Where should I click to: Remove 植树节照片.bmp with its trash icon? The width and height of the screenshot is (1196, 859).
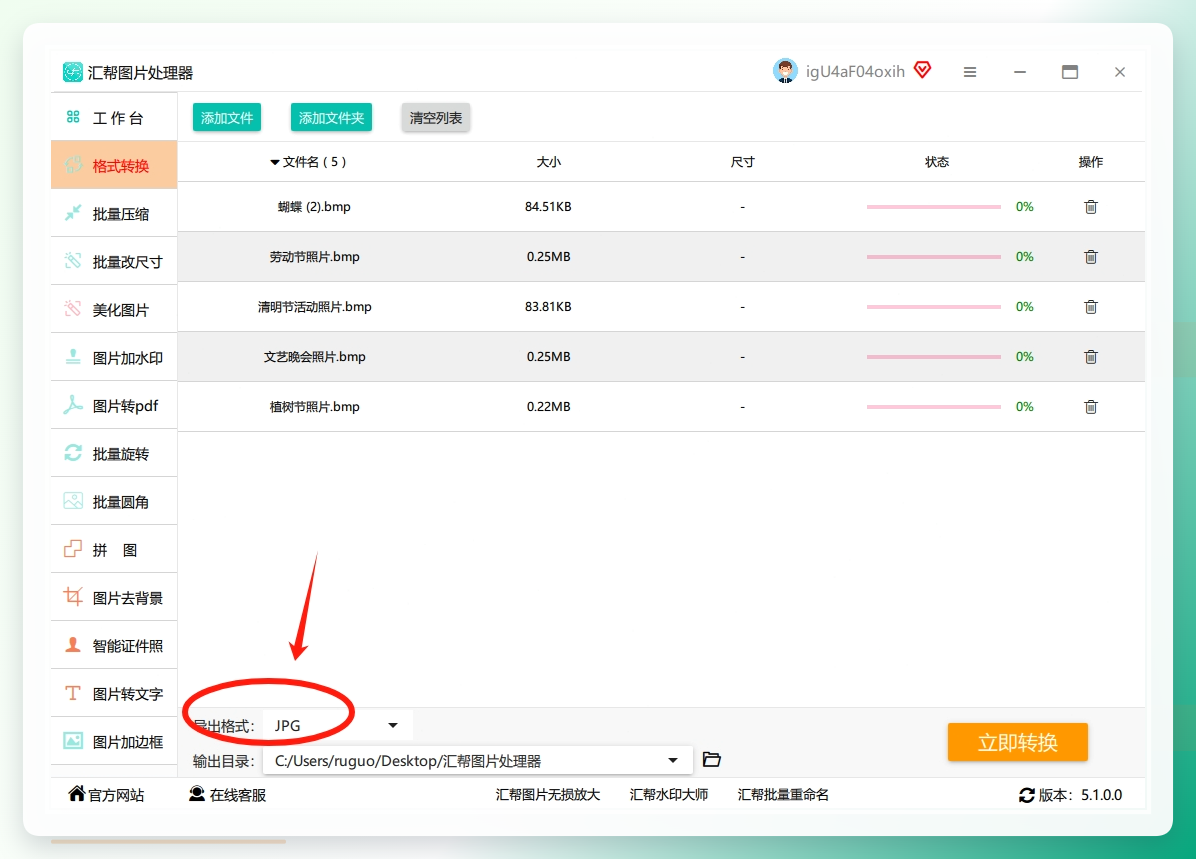point(1091,407)
